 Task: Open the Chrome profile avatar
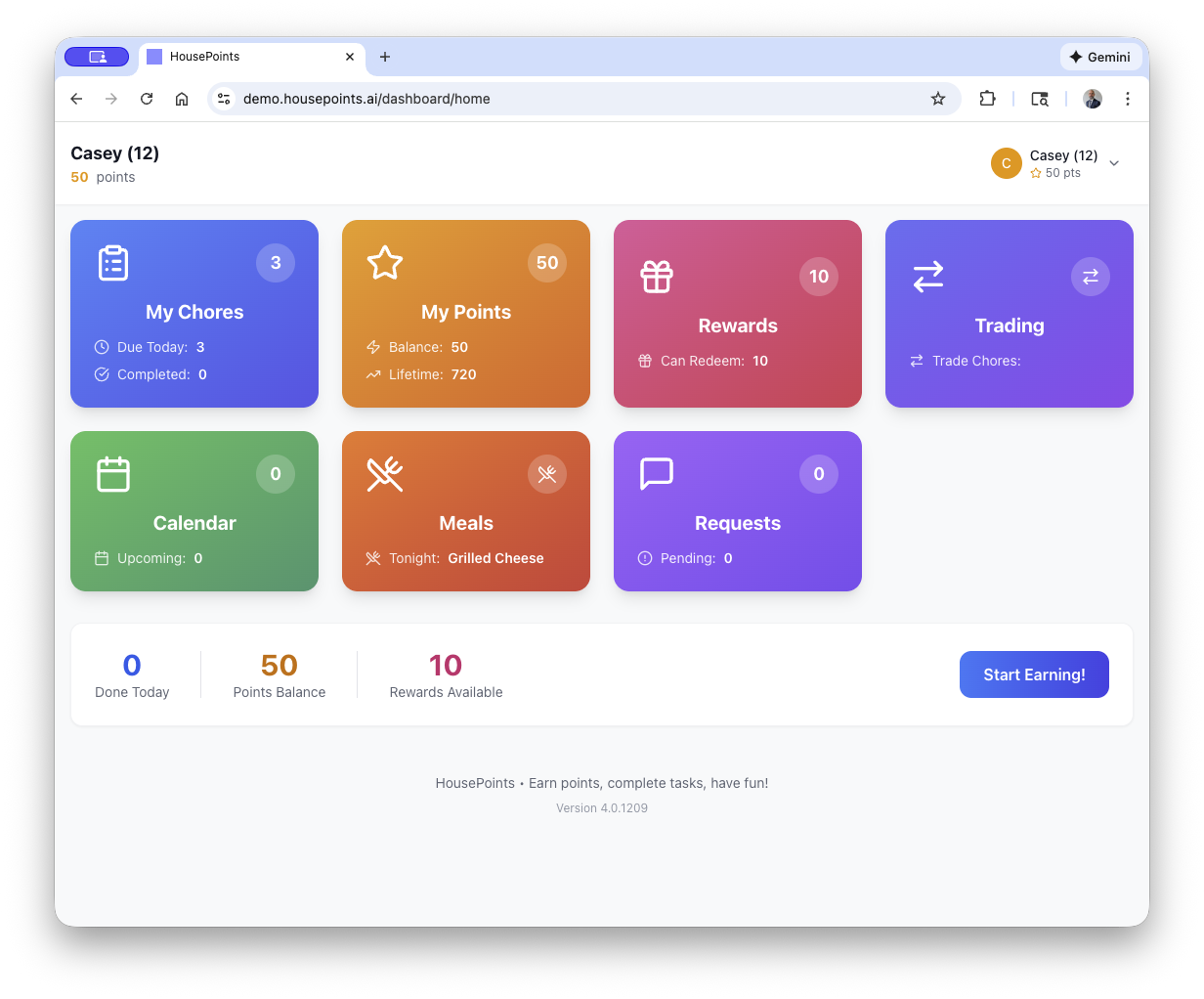[1093, 99]
